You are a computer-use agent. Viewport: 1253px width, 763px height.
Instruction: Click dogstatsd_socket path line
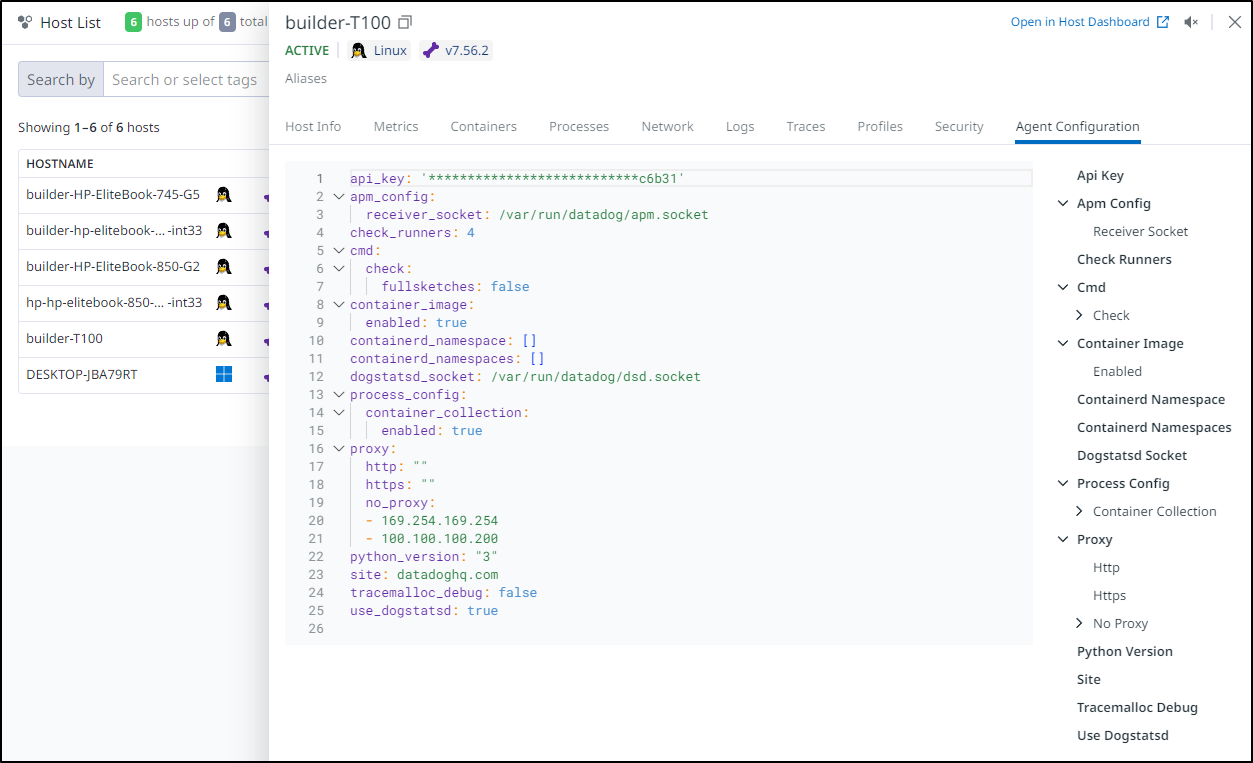point(525,377)
